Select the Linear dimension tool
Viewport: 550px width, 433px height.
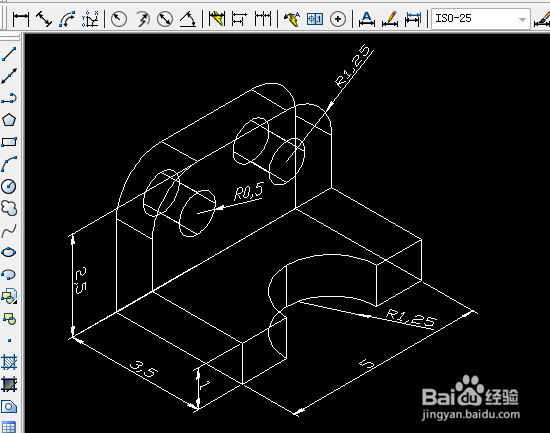click(21, 19)
